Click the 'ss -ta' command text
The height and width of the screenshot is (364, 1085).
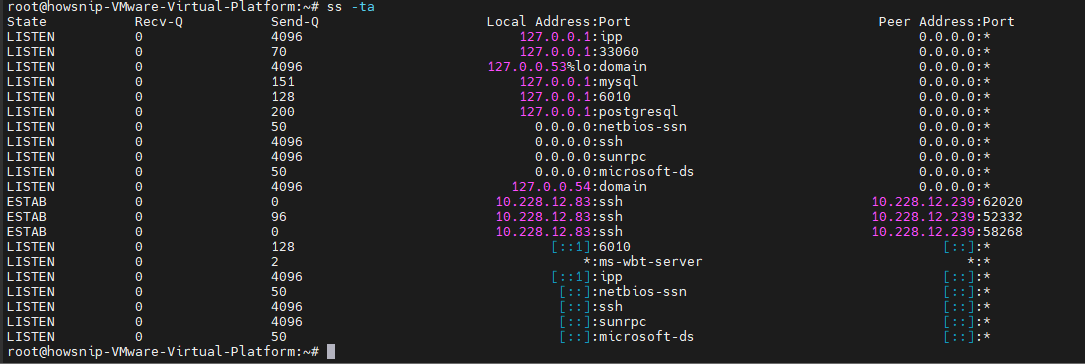coord(351,7)
